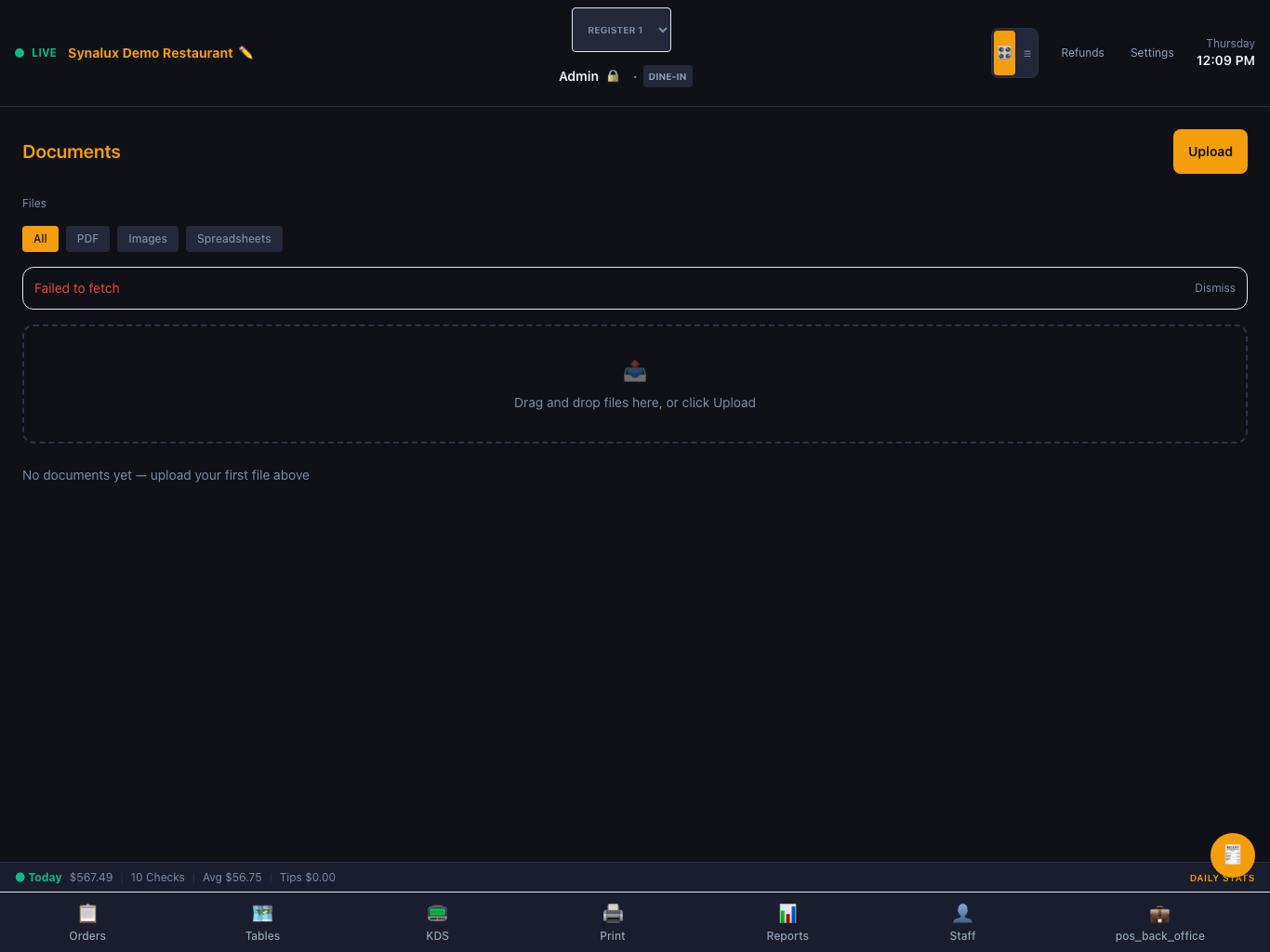The image size is (1270, 952).
Task: Switch to grid view toggle
Action: tap(1004, 53)
